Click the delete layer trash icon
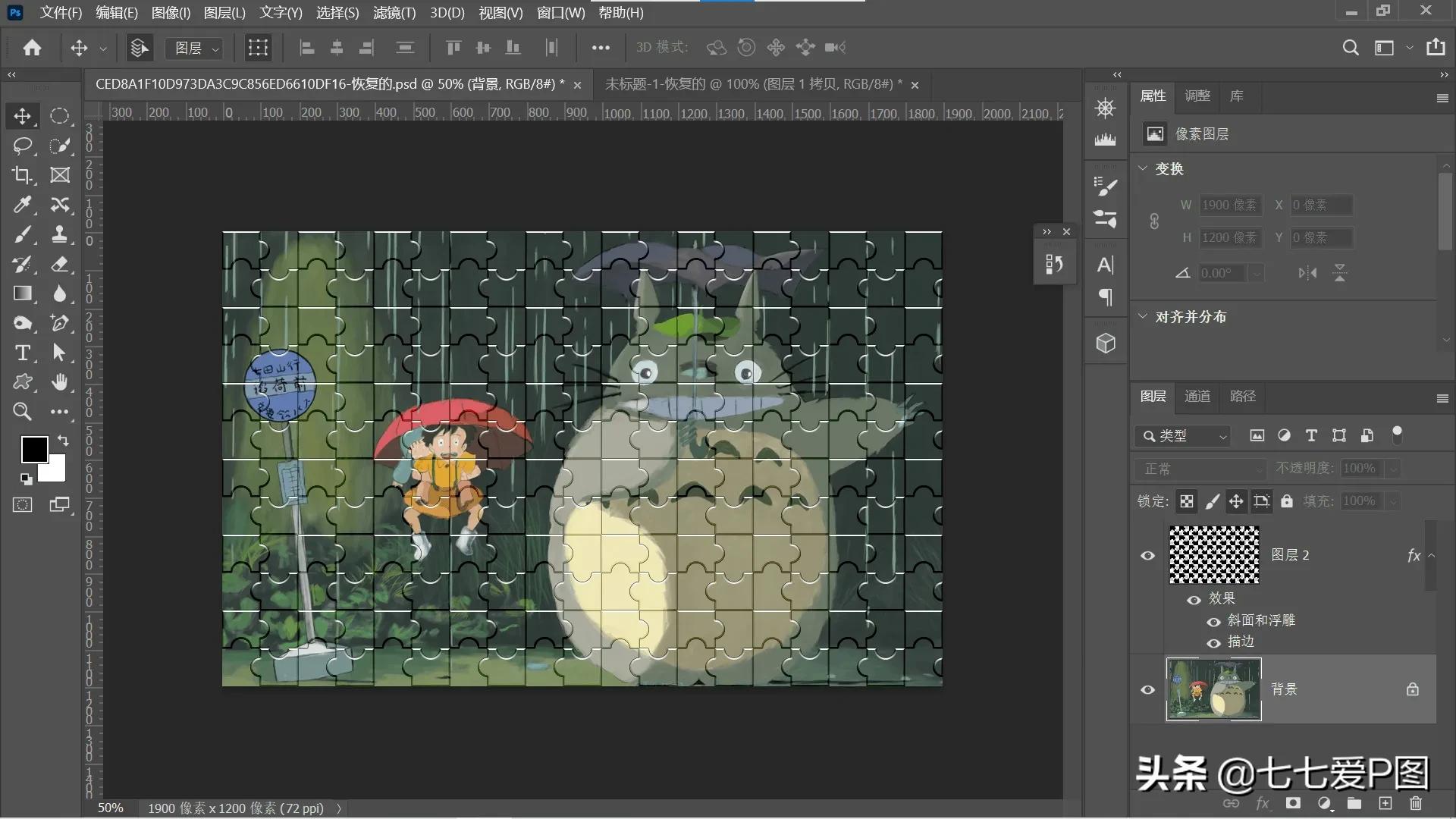The width and height of the screenshot is (1456, 819). (1416, 803)
